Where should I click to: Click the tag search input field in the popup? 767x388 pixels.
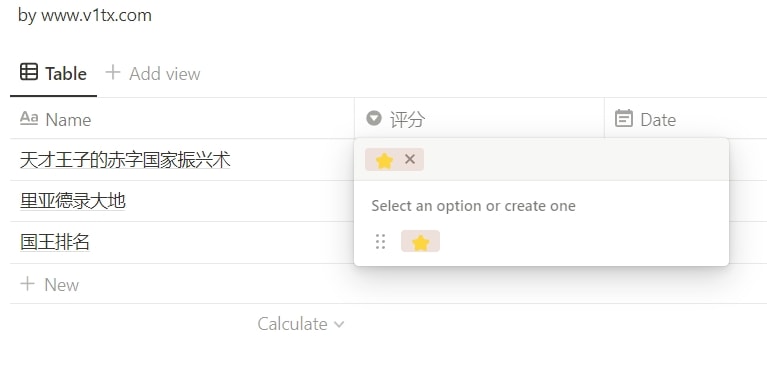coord(572,160)
